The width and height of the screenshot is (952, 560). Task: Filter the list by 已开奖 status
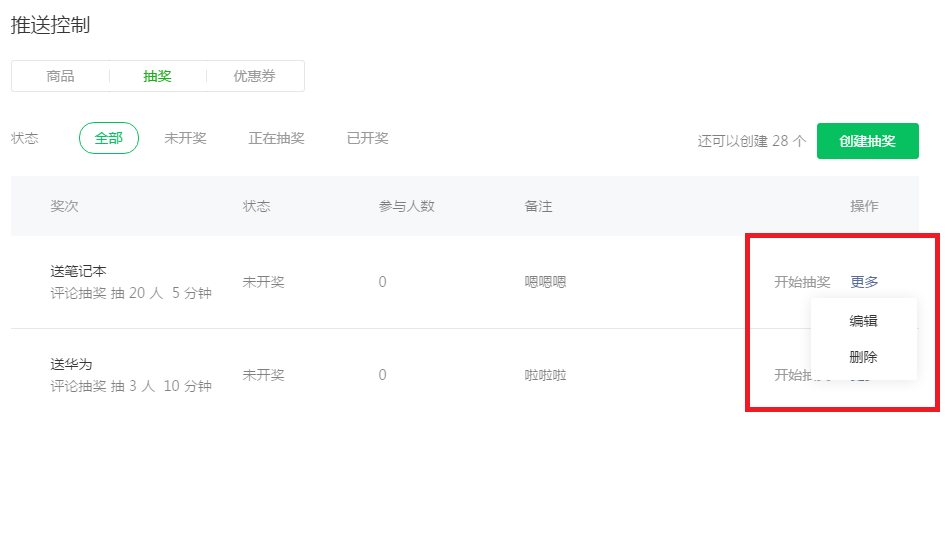pyautogui.click(x=367, y=138)
